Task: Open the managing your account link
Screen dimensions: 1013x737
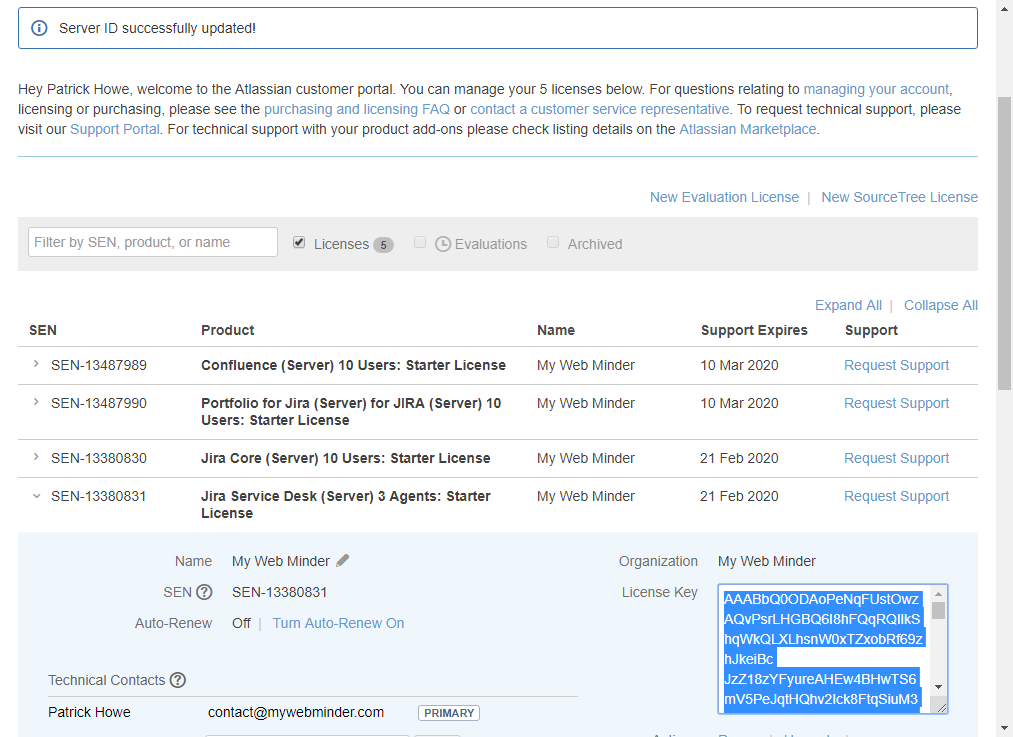Action: click(876, 89)
